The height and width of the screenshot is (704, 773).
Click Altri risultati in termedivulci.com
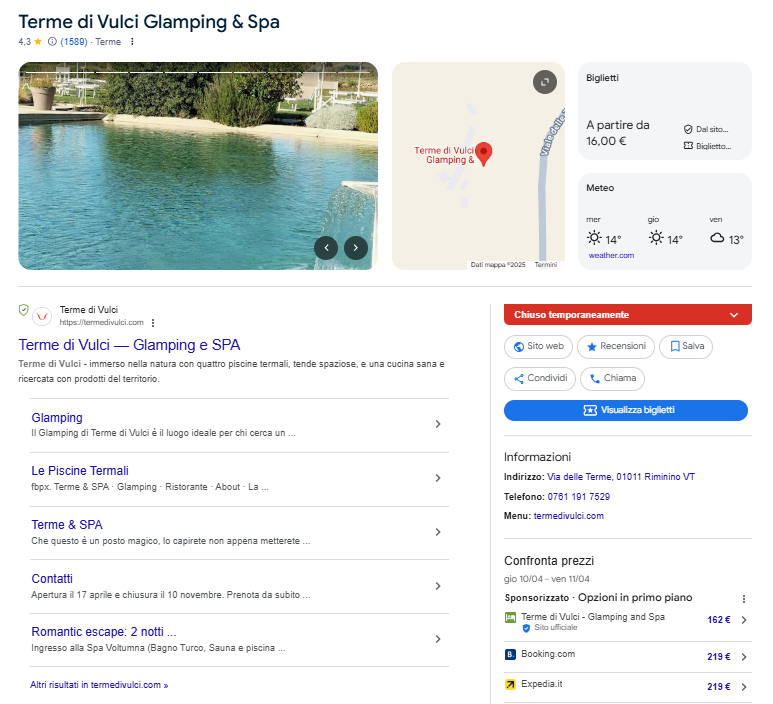tap(99, 685)
